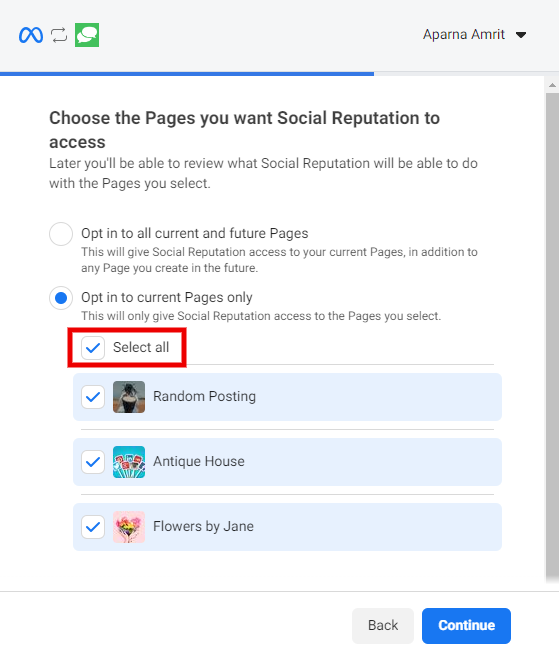Screen dimensions: 559x664
Task: Click the scrollbar up arrow
Action: 552,85
